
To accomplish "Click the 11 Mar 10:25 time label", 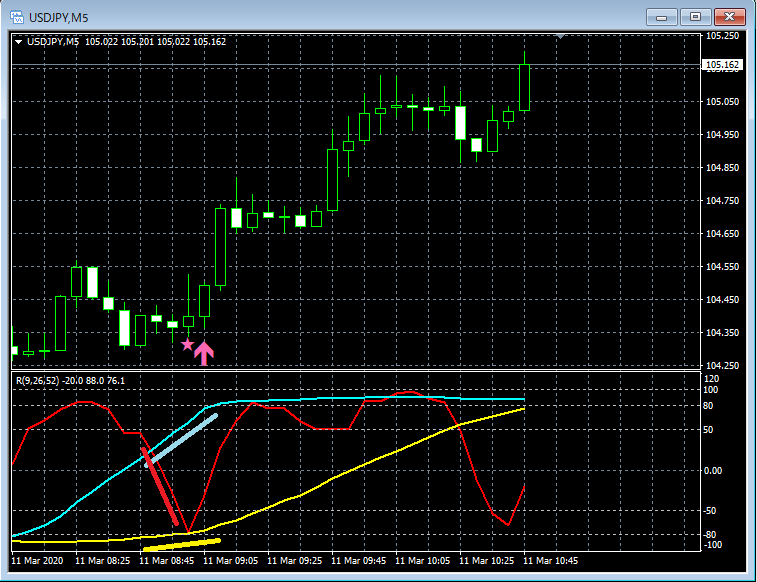I will tap(486, 561).
